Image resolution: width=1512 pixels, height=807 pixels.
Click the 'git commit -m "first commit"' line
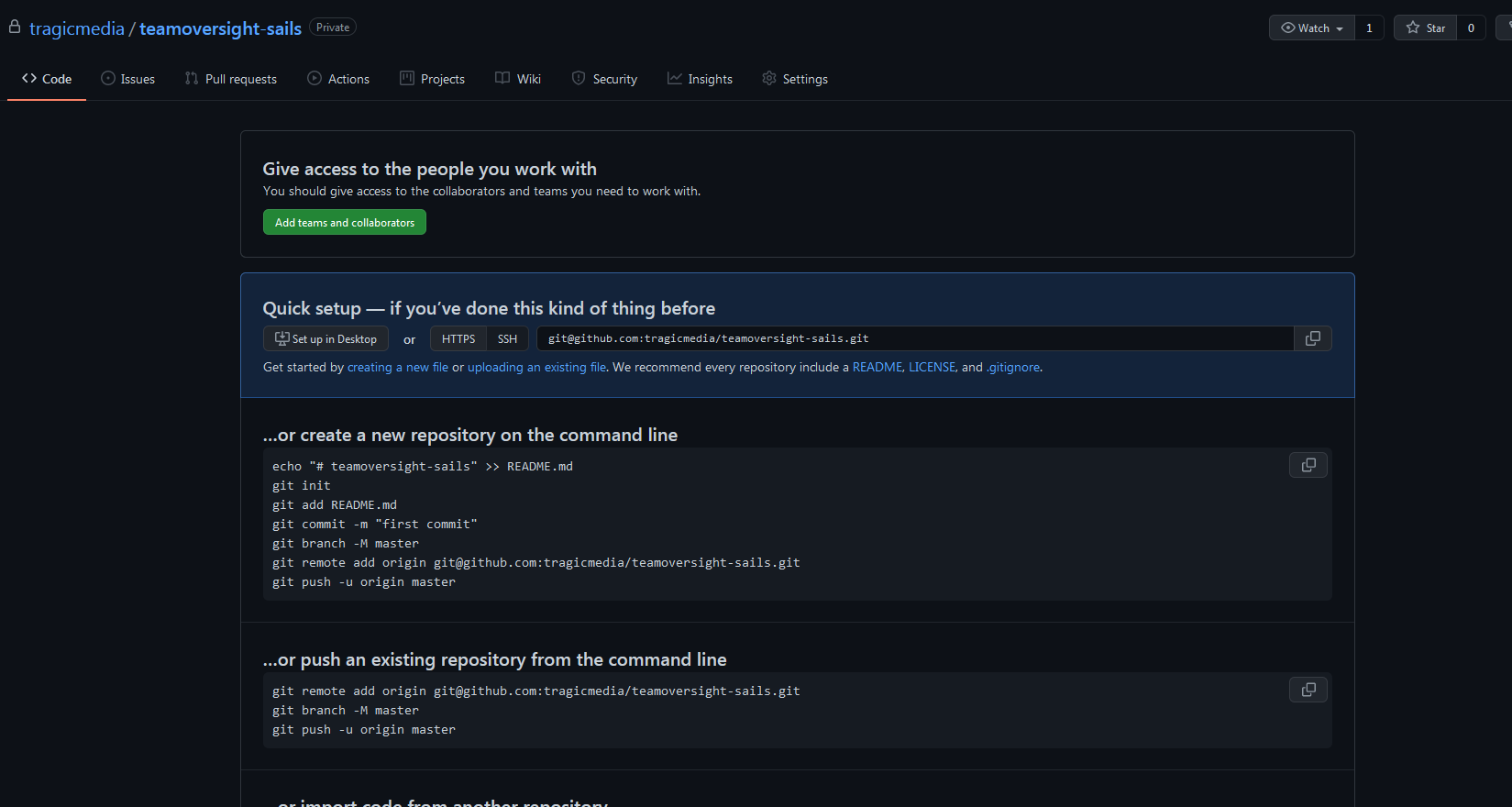pos(375,524)
